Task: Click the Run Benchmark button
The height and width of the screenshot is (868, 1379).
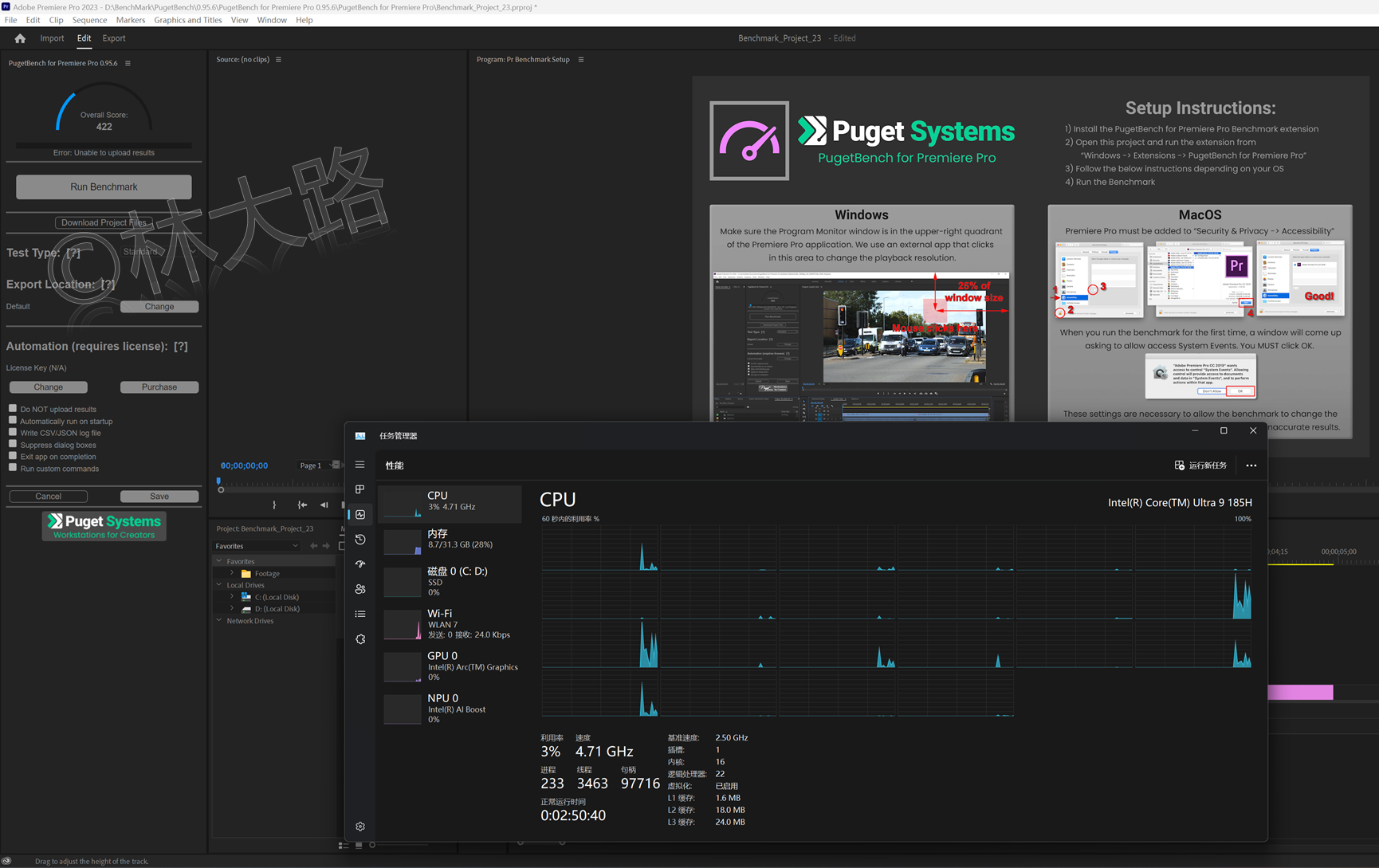Action: [x=104, y=187]
